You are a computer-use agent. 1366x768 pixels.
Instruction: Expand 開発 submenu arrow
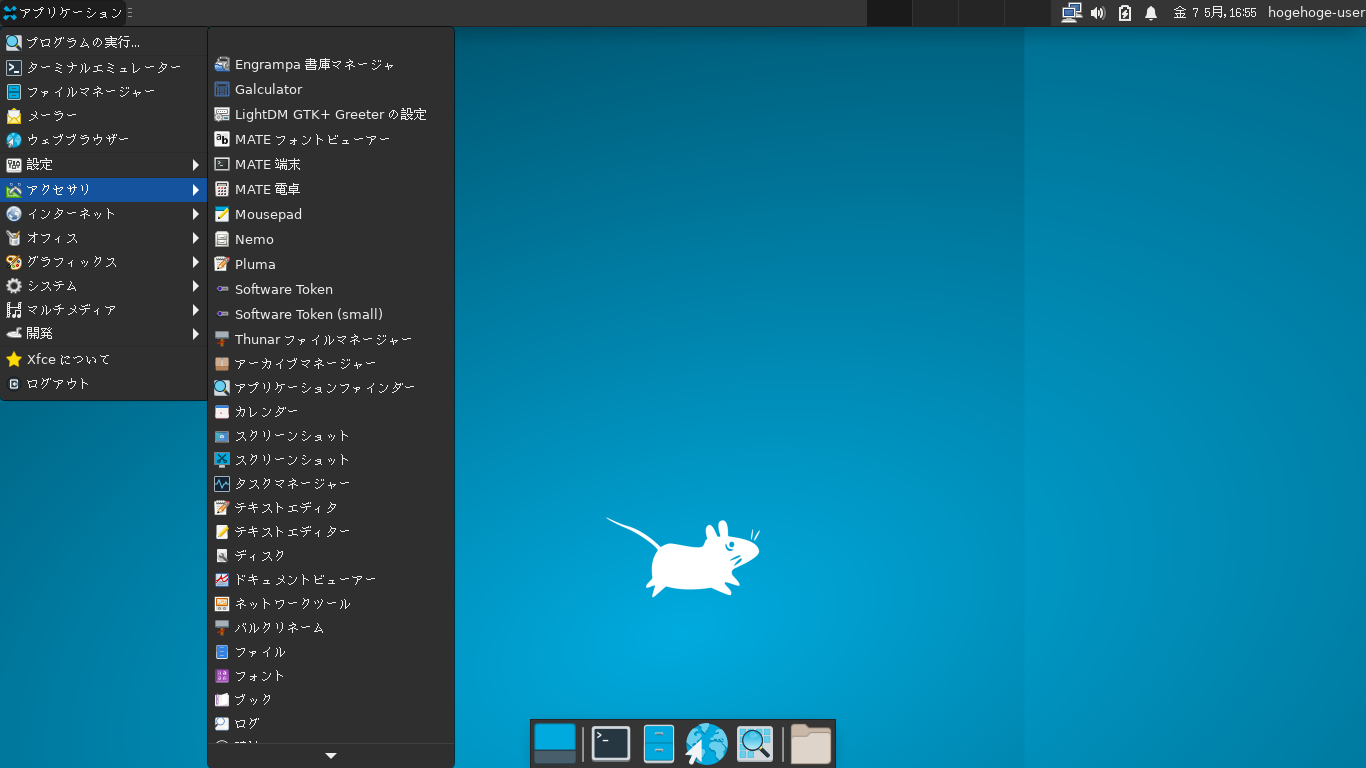point(196,334)
